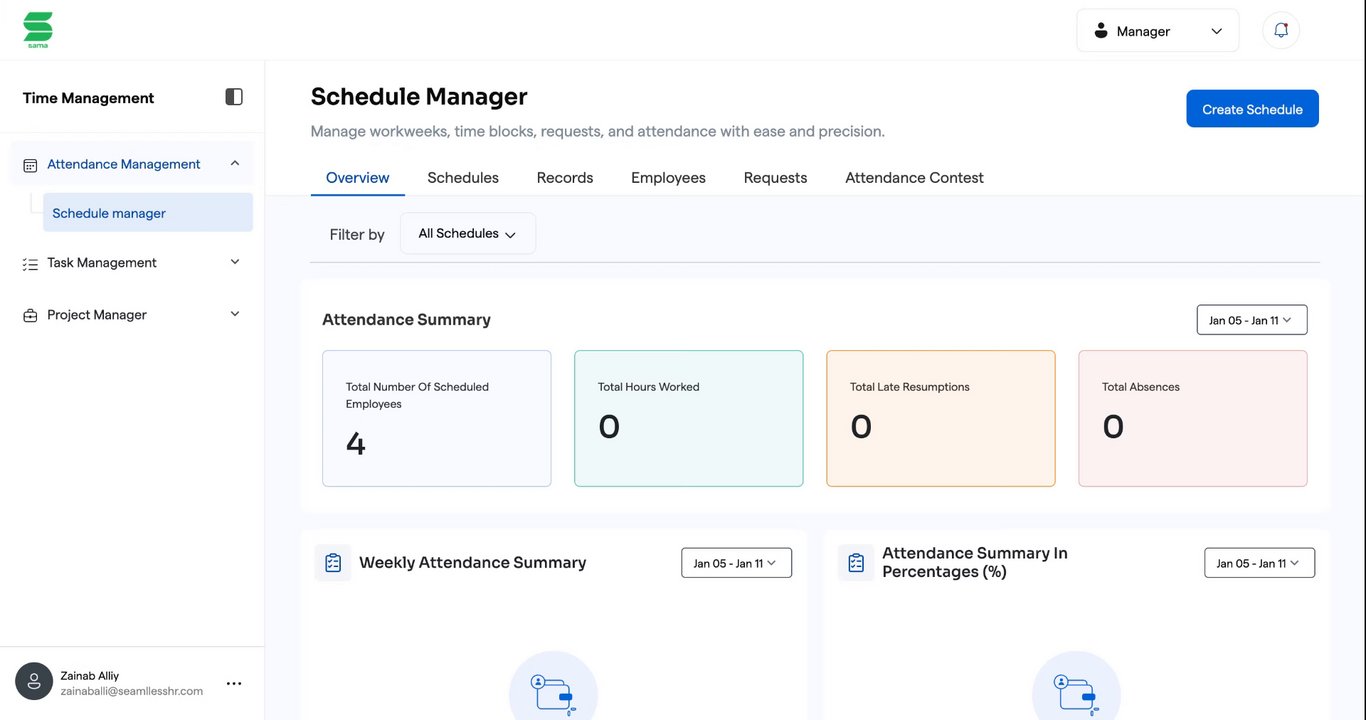Click the Weekly Attendance Summary clipboard icon
The image size is (1366, 720).
333,563
